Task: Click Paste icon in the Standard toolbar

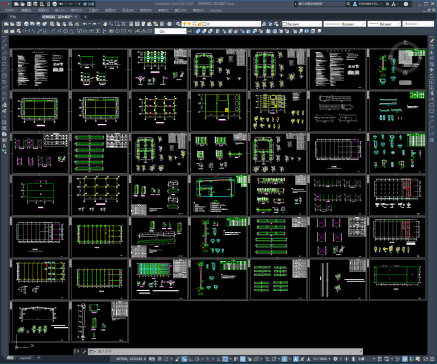Action: point(64,24)
